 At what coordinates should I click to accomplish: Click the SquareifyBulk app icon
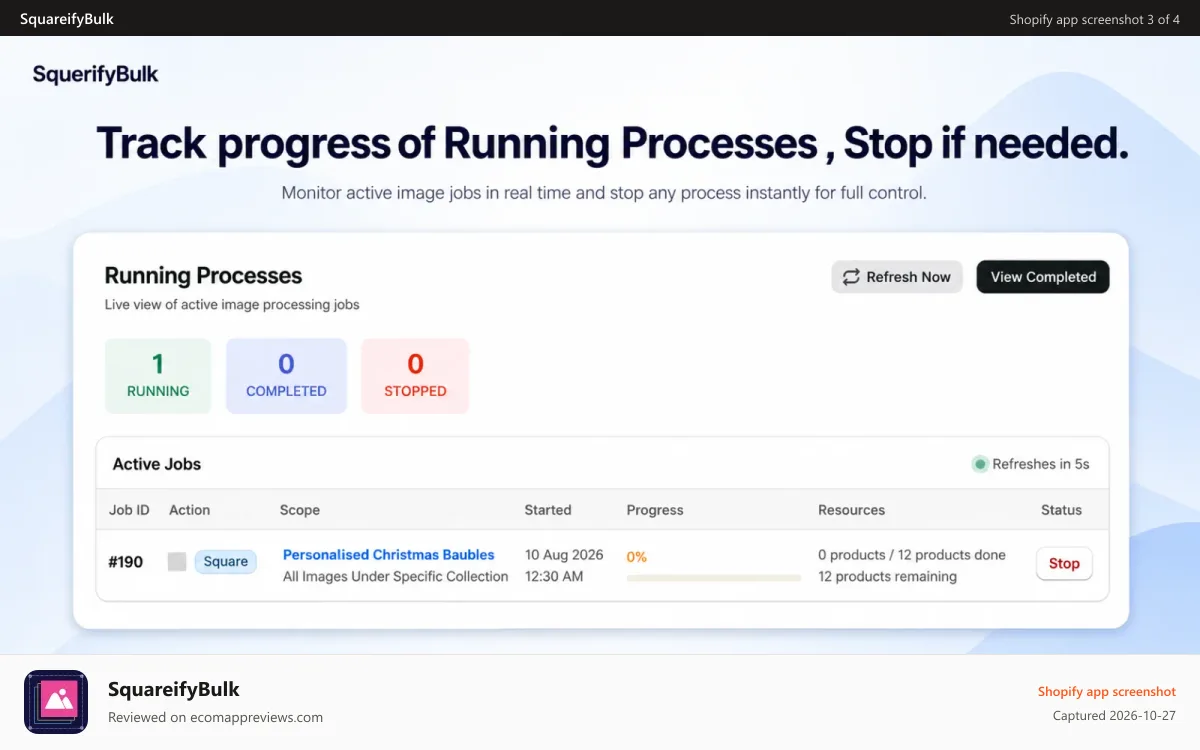click(x=56, y=702)
